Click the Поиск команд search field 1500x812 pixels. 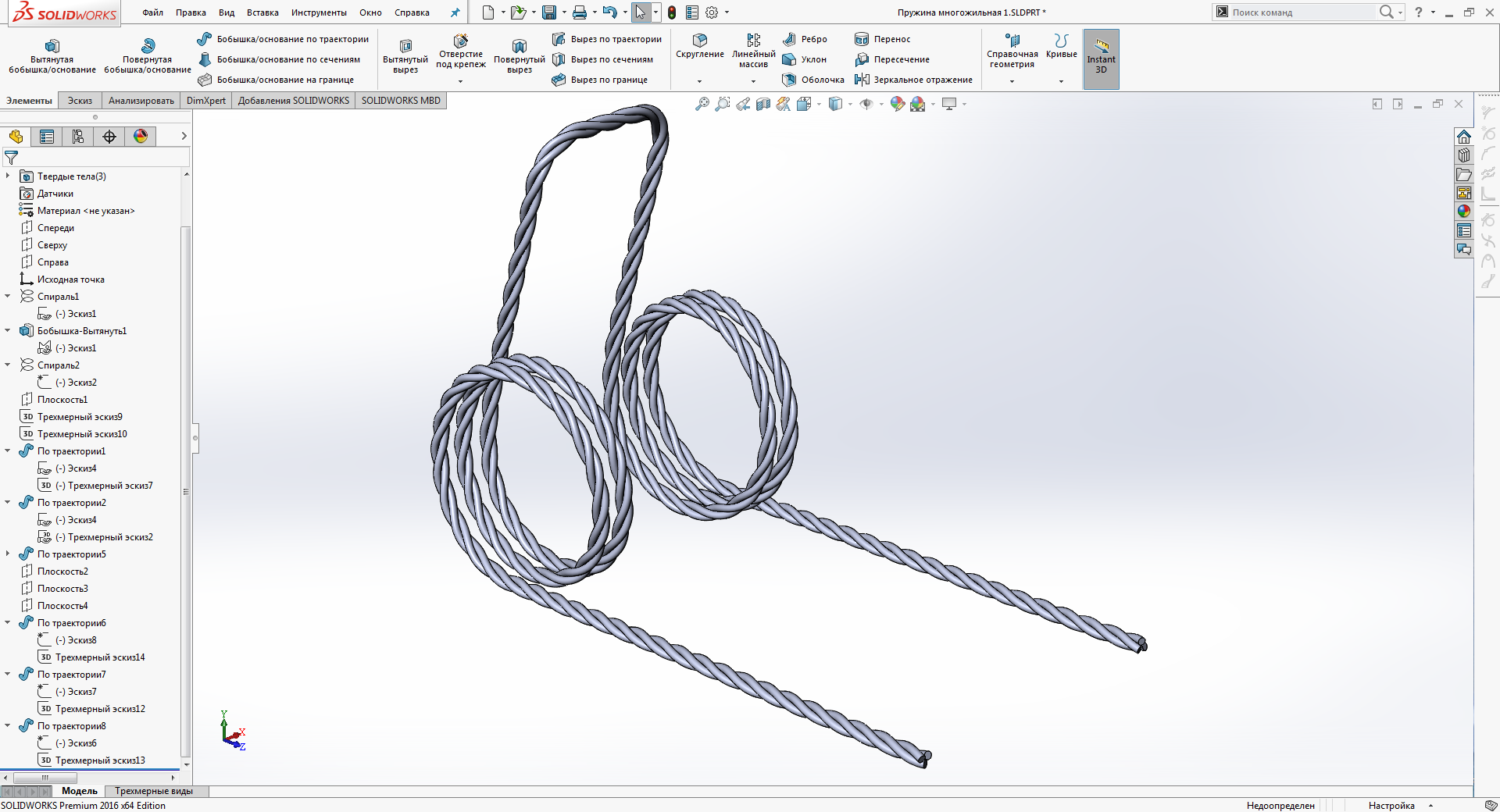pyautogui.click(x=1302, y=12)
